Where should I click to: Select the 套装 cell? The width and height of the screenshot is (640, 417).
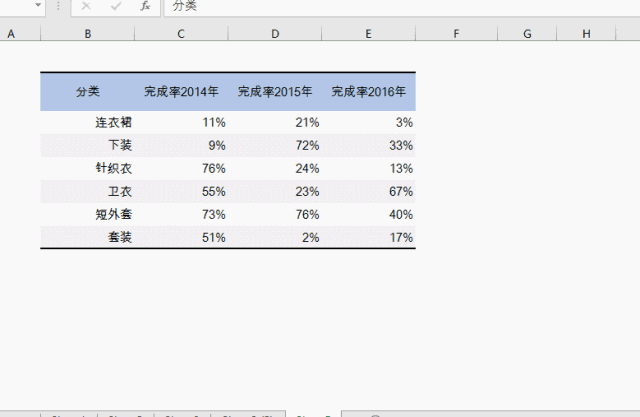(87, 237)
